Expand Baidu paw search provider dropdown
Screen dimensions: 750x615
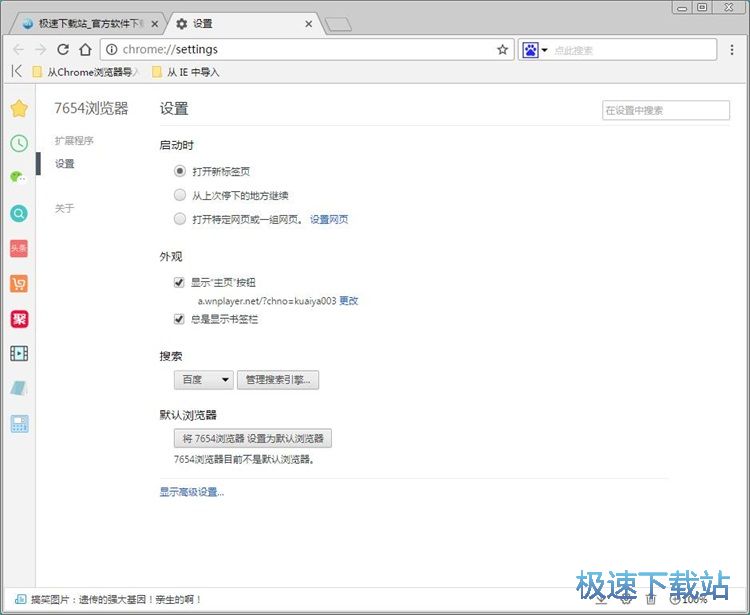coord(544,50)
